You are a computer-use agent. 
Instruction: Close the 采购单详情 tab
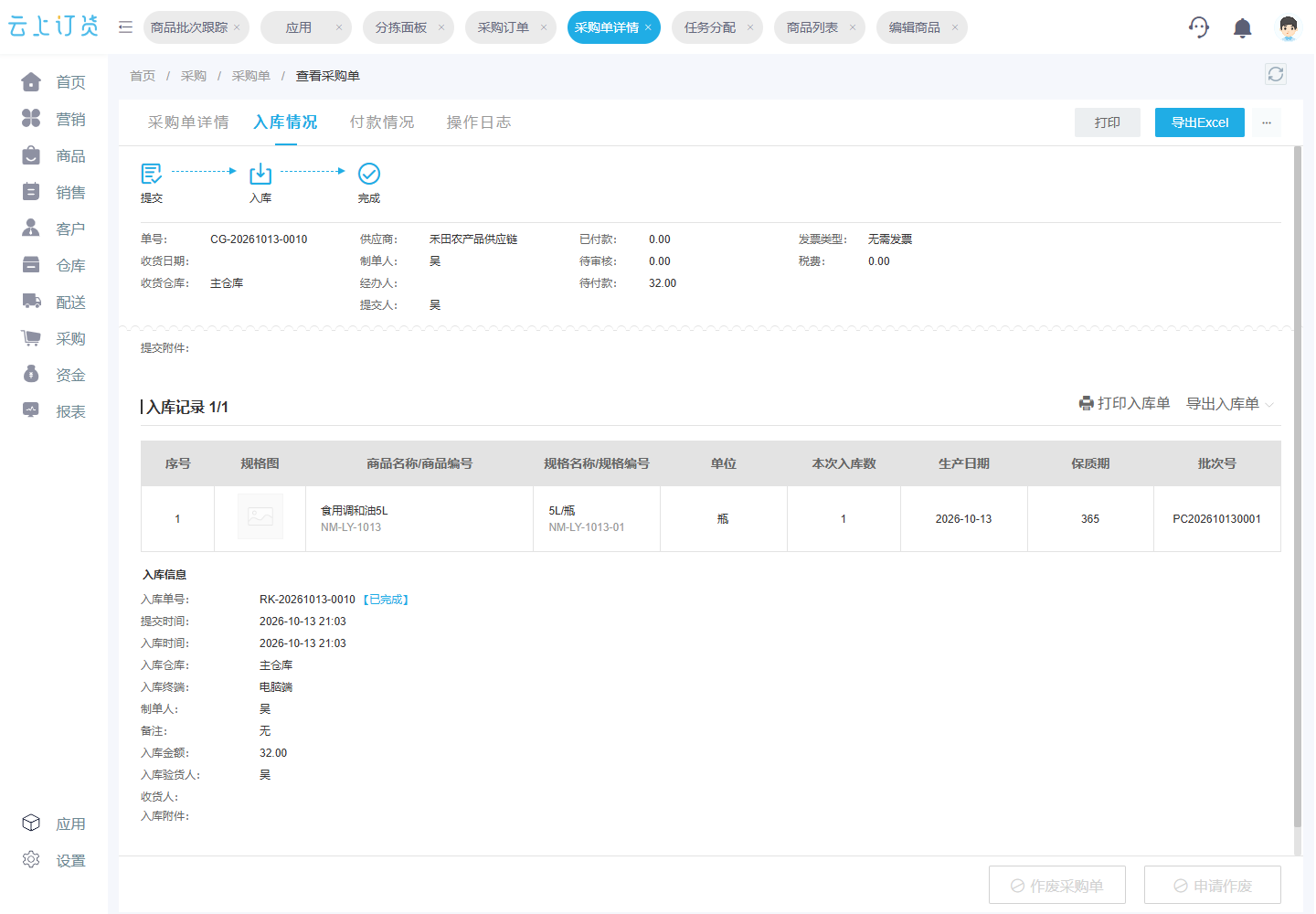pyautogui.click(x=648, y=27)
